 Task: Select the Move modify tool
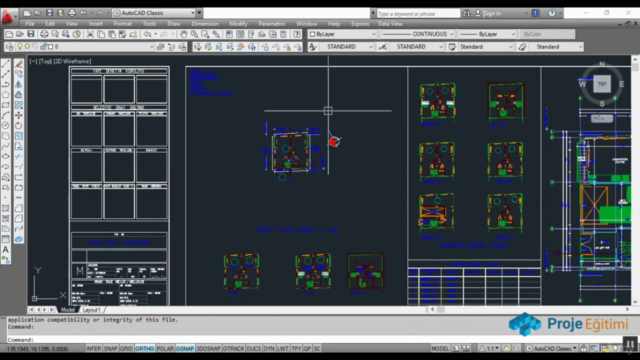click(x=19, y=115)
